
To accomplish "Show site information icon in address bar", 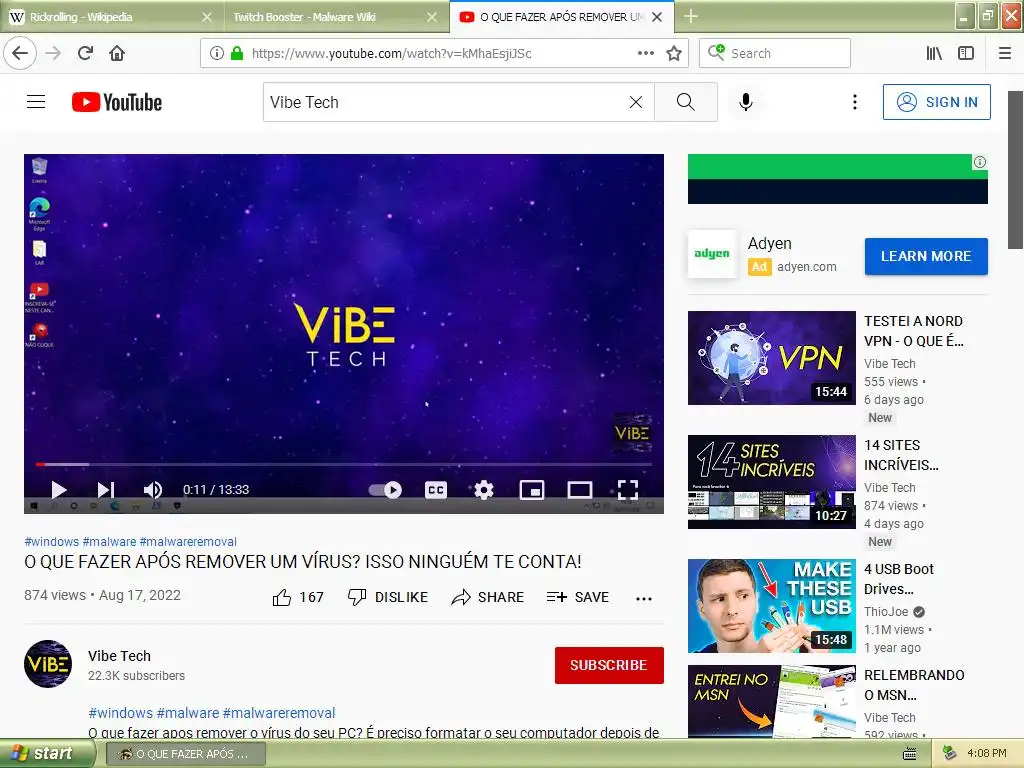I will [x=217, y=53].
